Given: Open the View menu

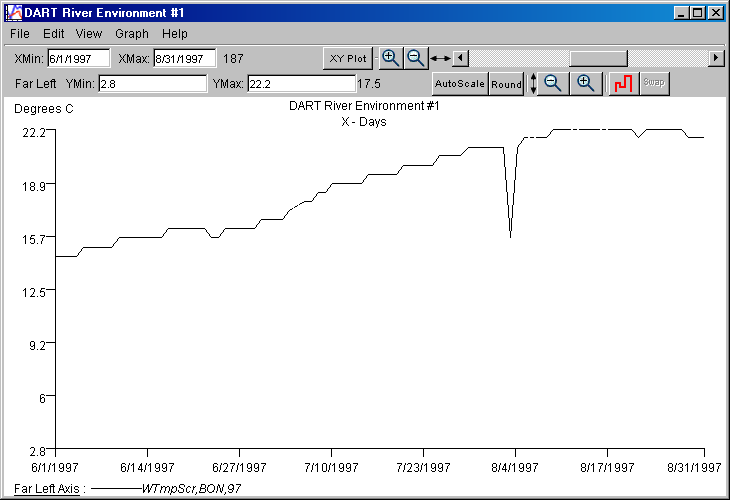Looking at the screenshot, I should pos(89,34).
